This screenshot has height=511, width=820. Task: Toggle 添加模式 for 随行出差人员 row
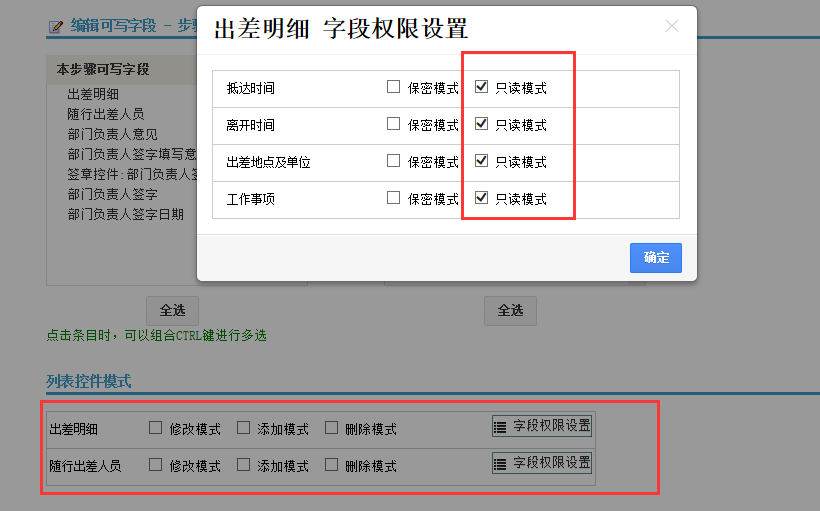click(x=243, y=464)
